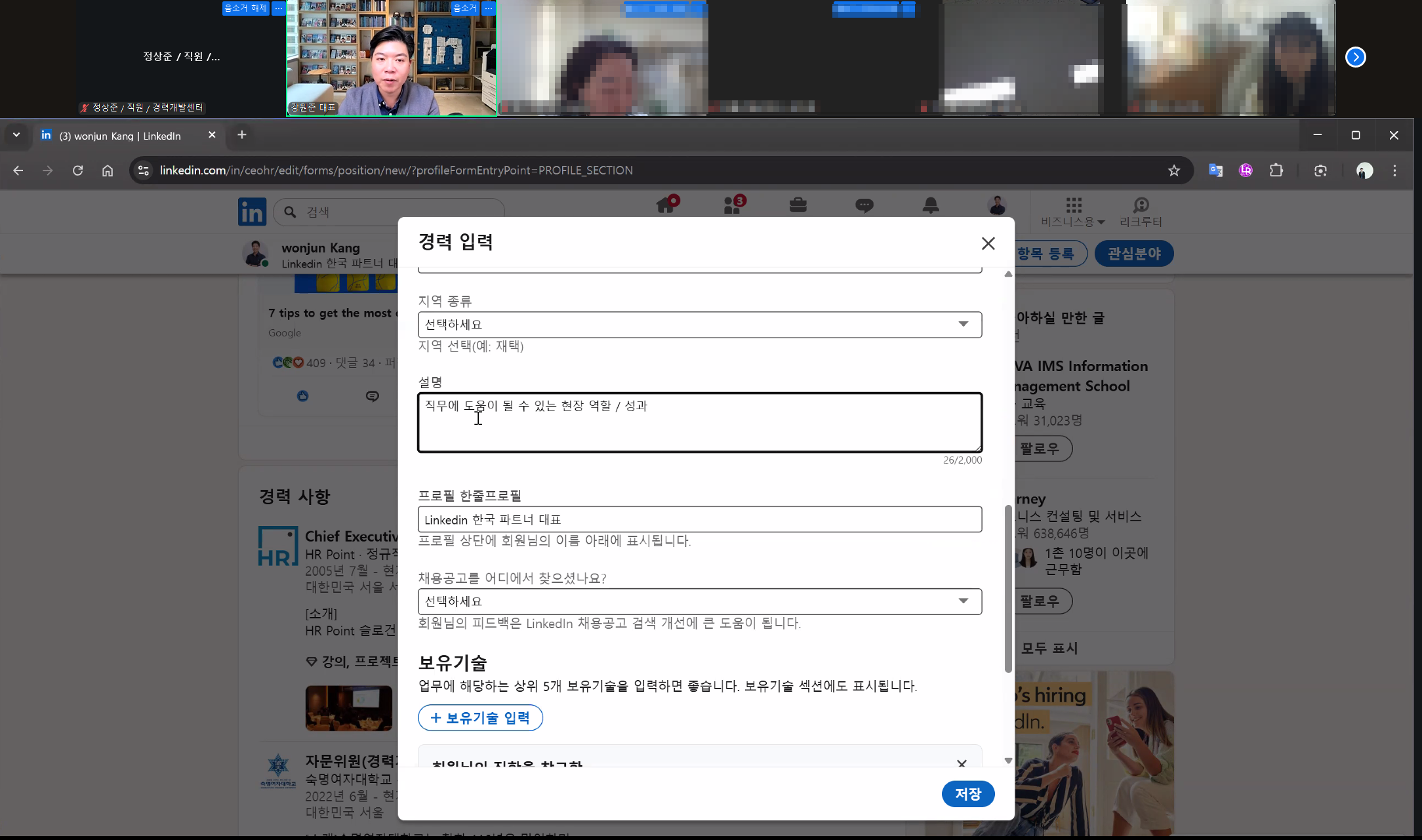Open a new browser tab

click(242, 135)
